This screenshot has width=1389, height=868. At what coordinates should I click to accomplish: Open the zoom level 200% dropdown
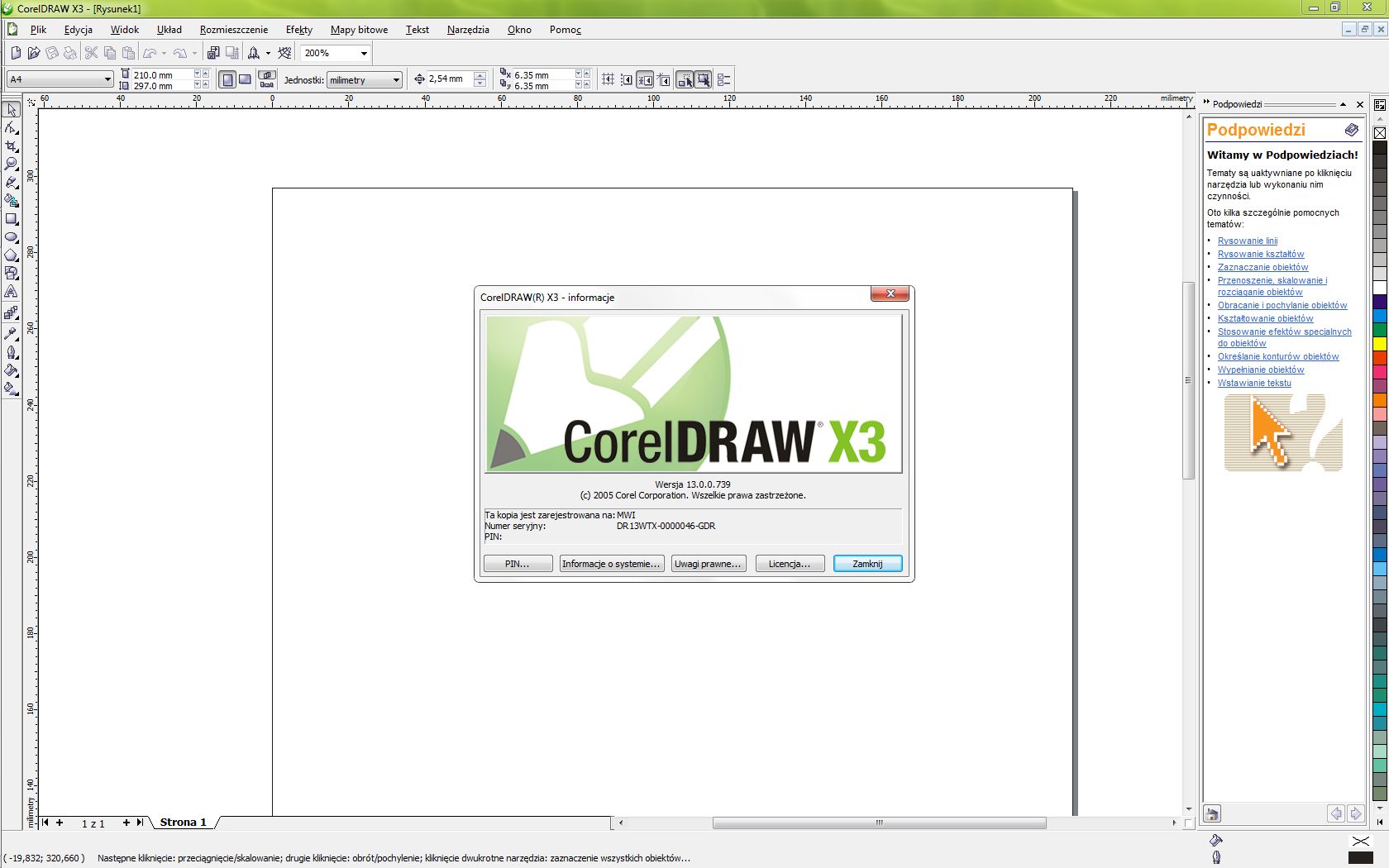363,53
